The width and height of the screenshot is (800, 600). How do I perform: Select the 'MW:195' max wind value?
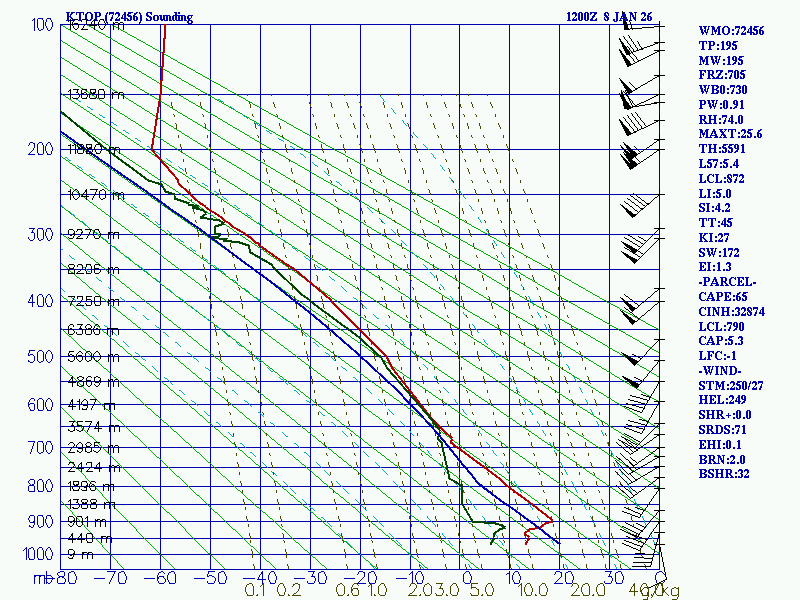[x=721, y=61]
